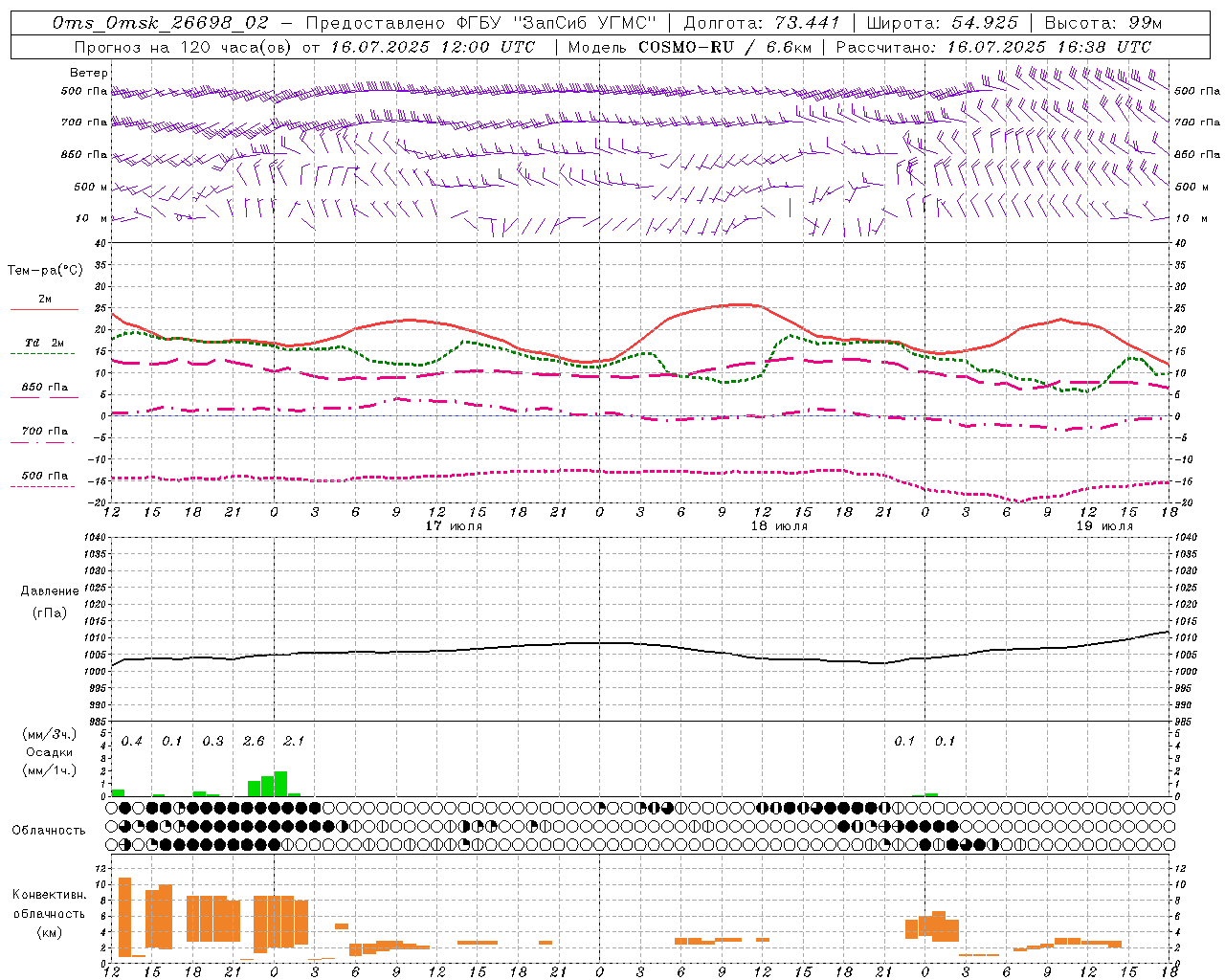Click the "19 июля" date label

click(x=1104, y=526)
